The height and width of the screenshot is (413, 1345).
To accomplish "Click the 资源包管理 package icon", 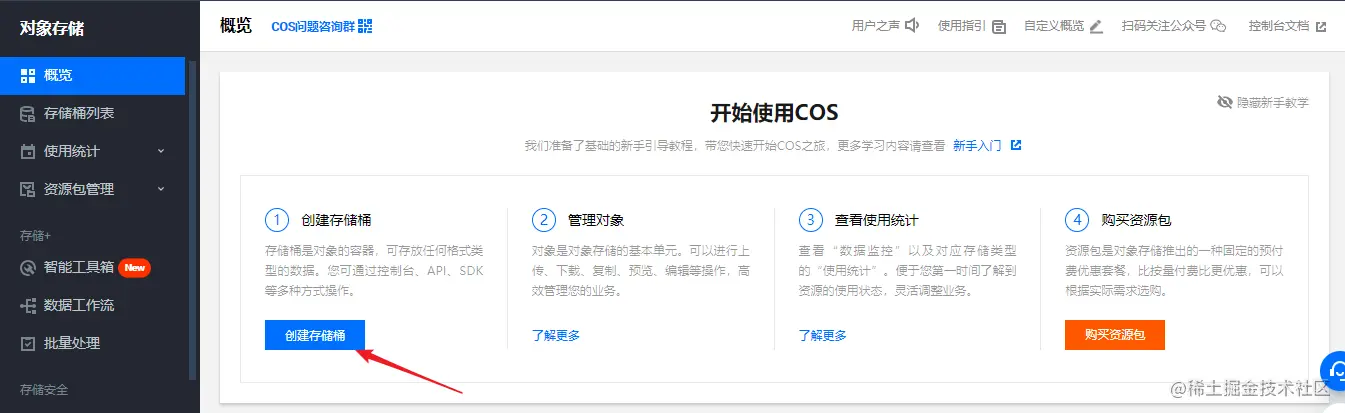I will tap(28, 189).
